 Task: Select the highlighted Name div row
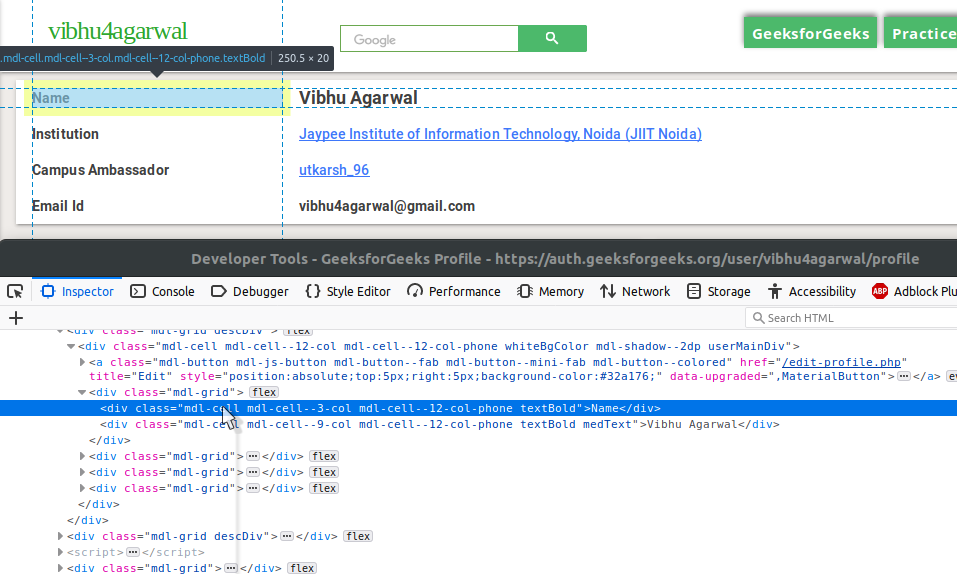point(478,408)
